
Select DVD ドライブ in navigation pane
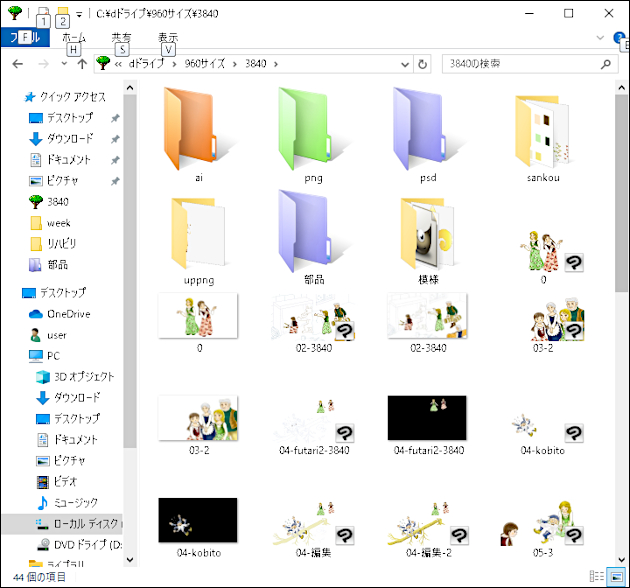(x=79, y=545)
